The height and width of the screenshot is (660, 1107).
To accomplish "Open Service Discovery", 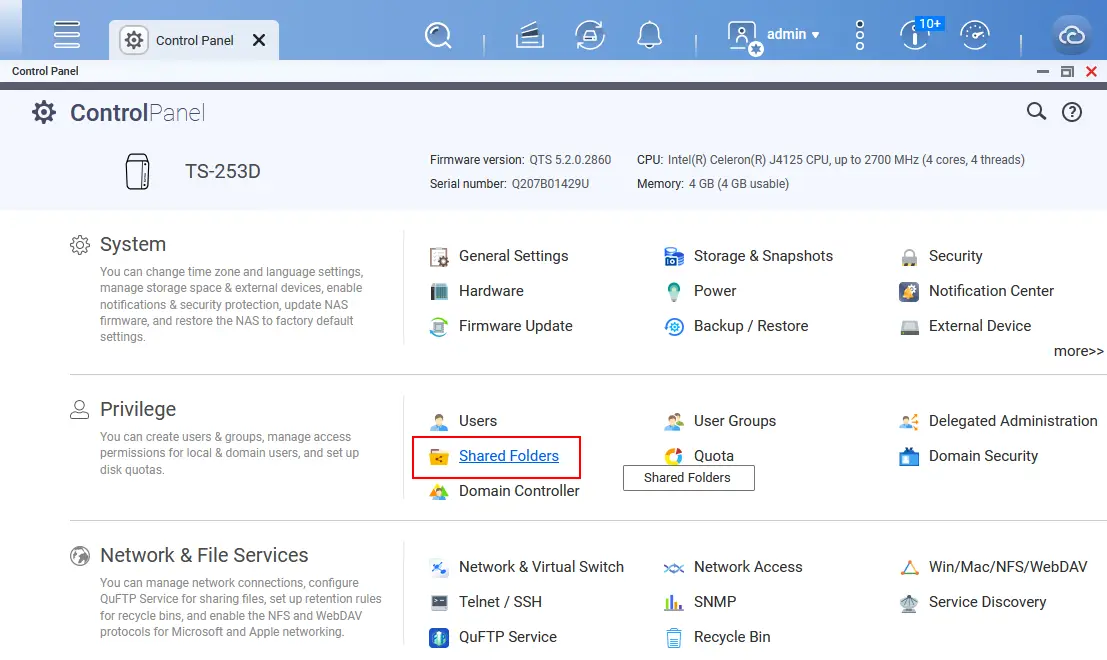I will pos(973,602).
